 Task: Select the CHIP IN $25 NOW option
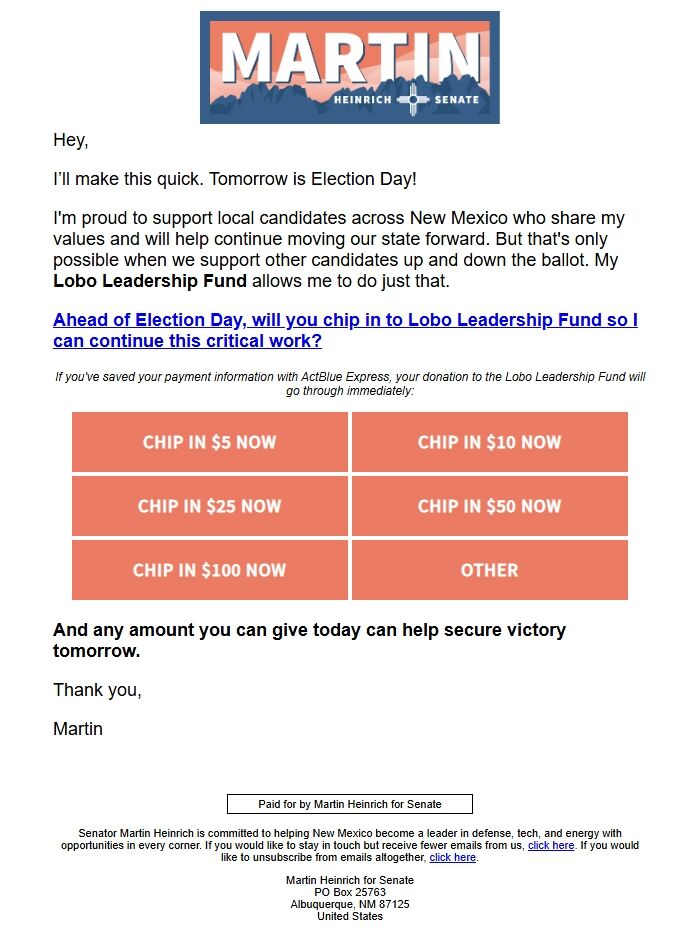pyautogui.click(x=209, y=506)
